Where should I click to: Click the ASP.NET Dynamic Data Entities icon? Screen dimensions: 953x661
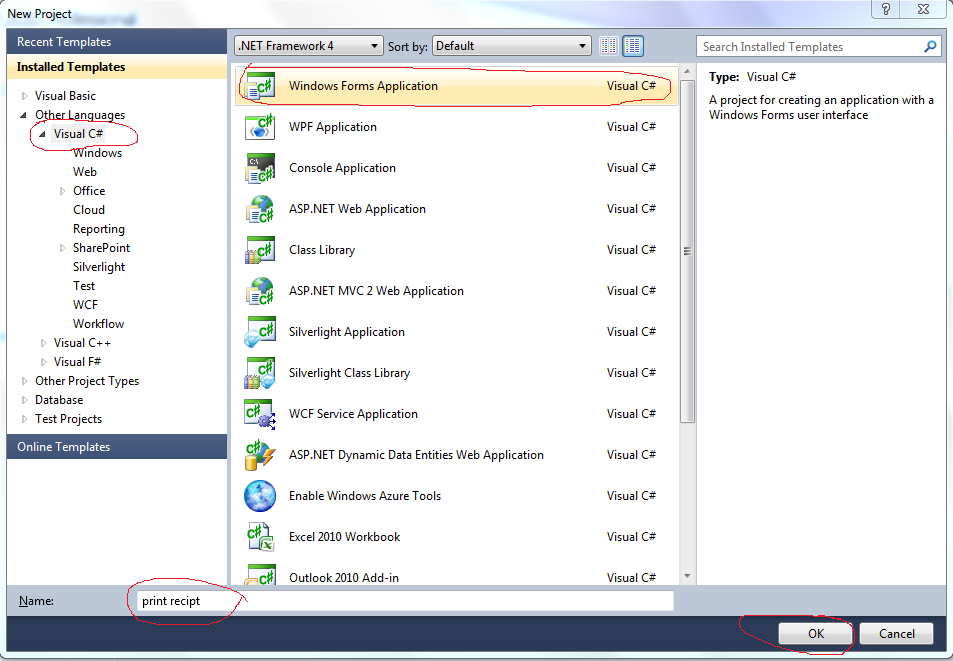pos(260,455)
